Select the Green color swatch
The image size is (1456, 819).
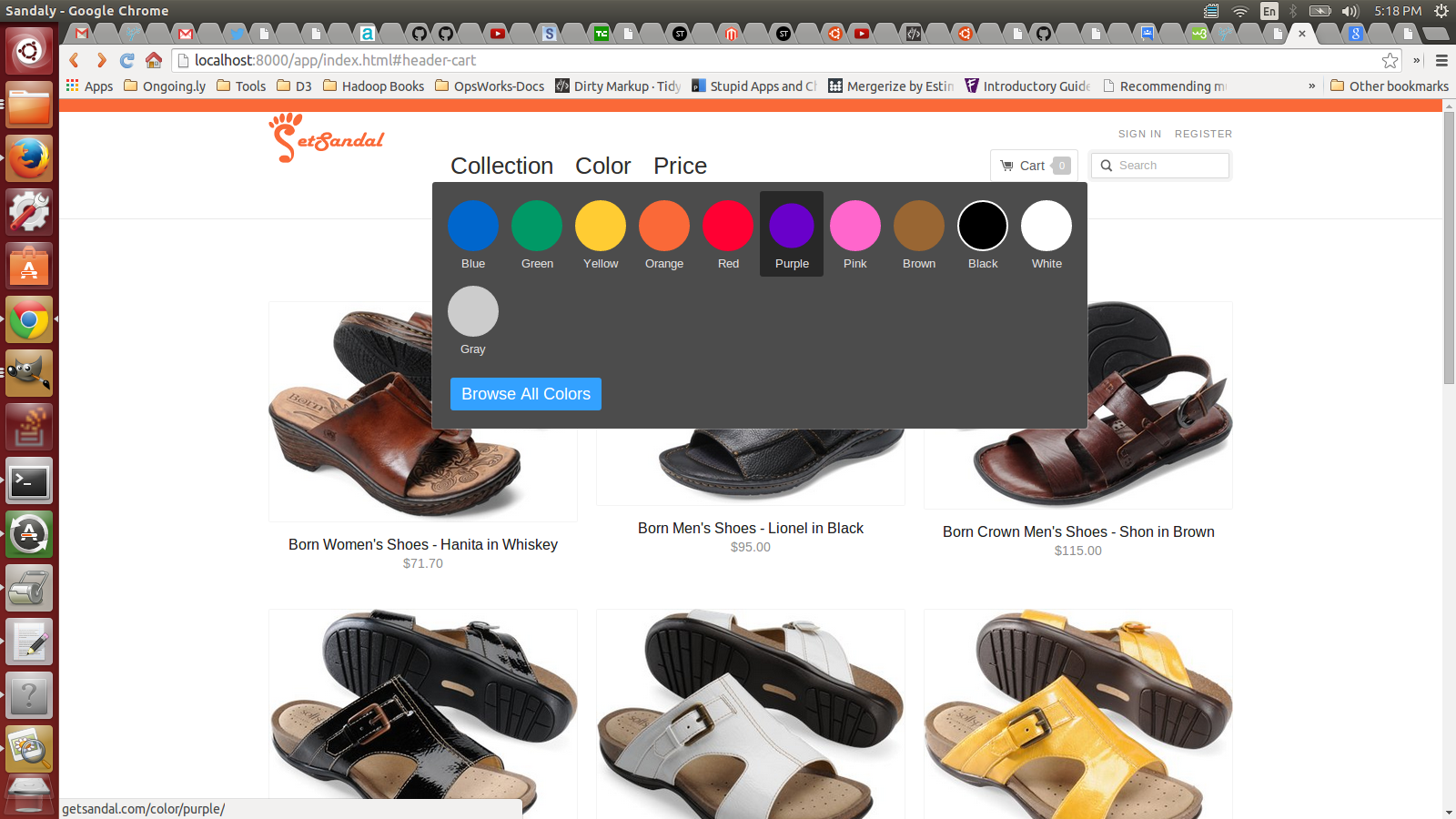click(537, 226)
